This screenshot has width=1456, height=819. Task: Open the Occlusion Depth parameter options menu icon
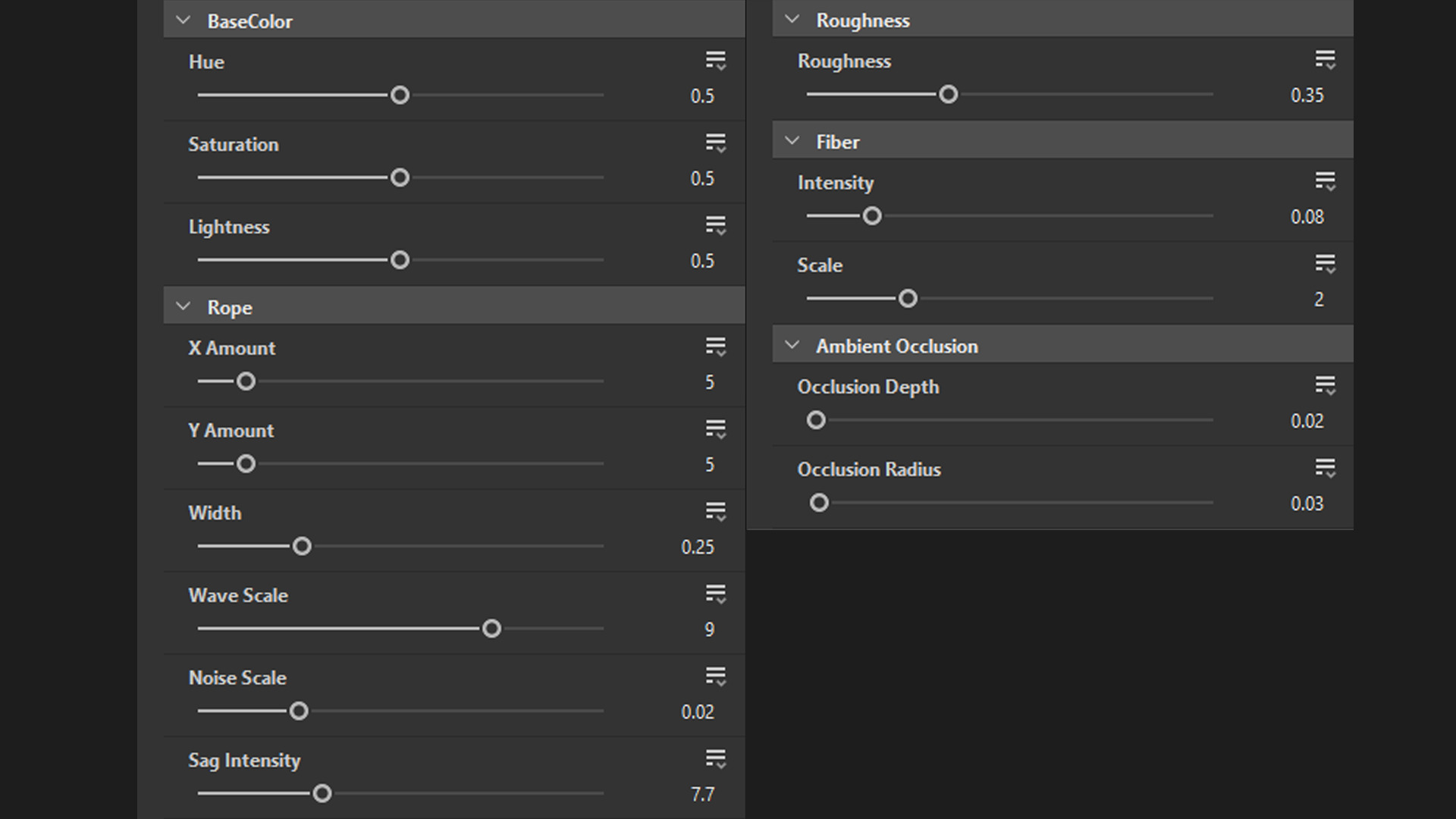[1325, 385]
